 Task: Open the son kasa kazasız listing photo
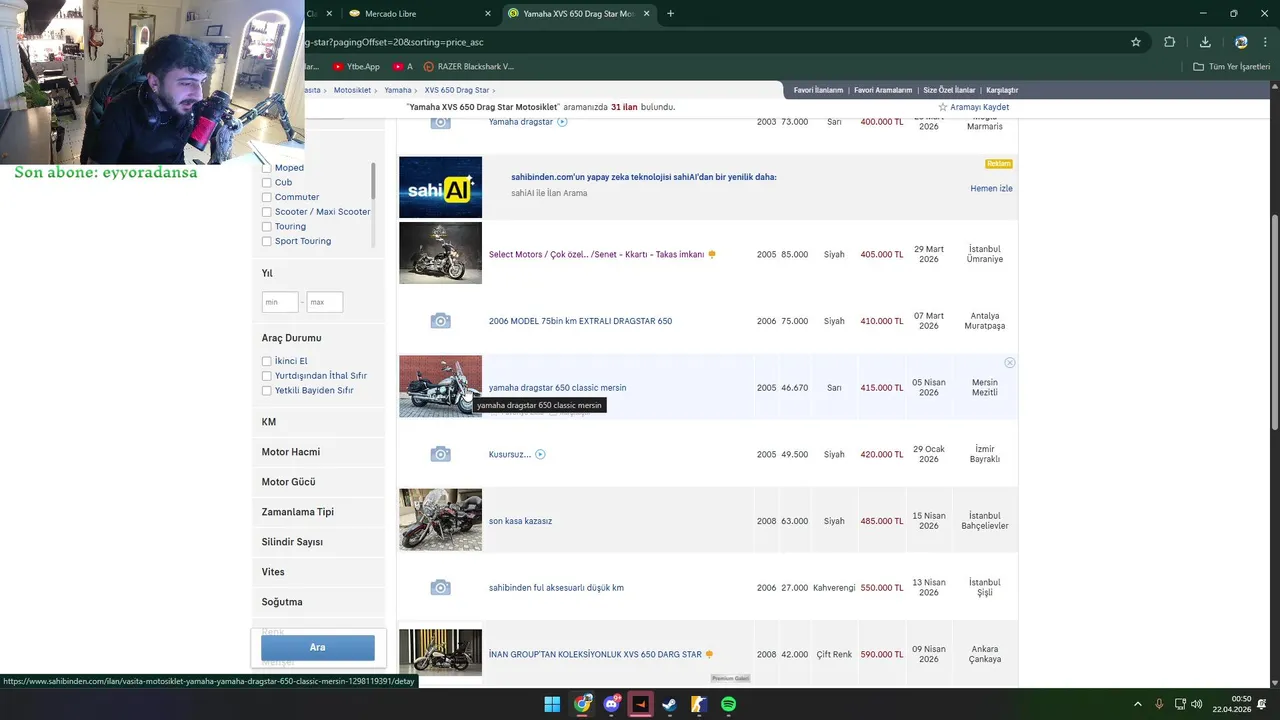click(440, 520)
